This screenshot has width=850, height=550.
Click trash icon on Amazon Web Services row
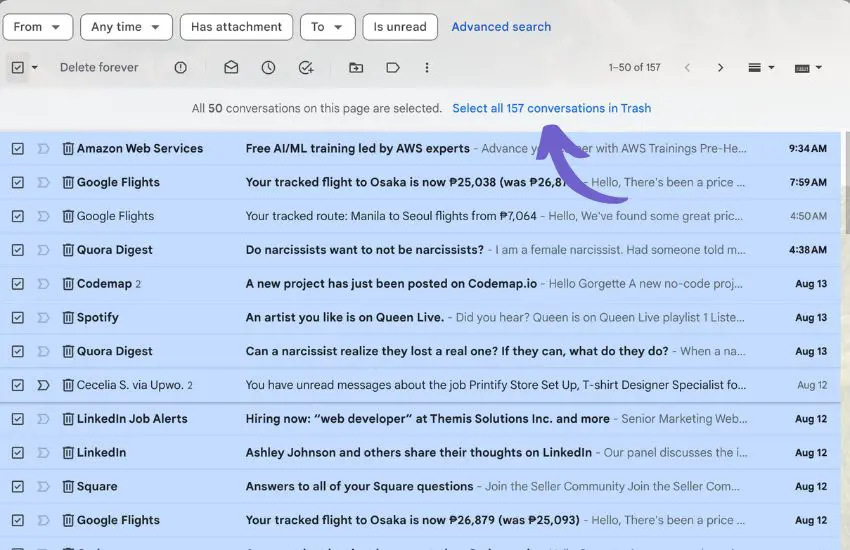(x=68, y=148)
